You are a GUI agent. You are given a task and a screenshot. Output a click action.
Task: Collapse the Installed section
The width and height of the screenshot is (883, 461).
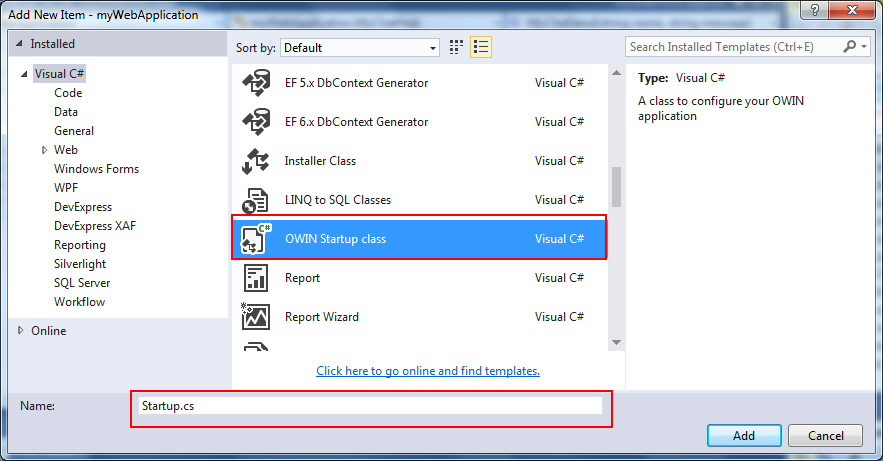[x=20, y=43]
